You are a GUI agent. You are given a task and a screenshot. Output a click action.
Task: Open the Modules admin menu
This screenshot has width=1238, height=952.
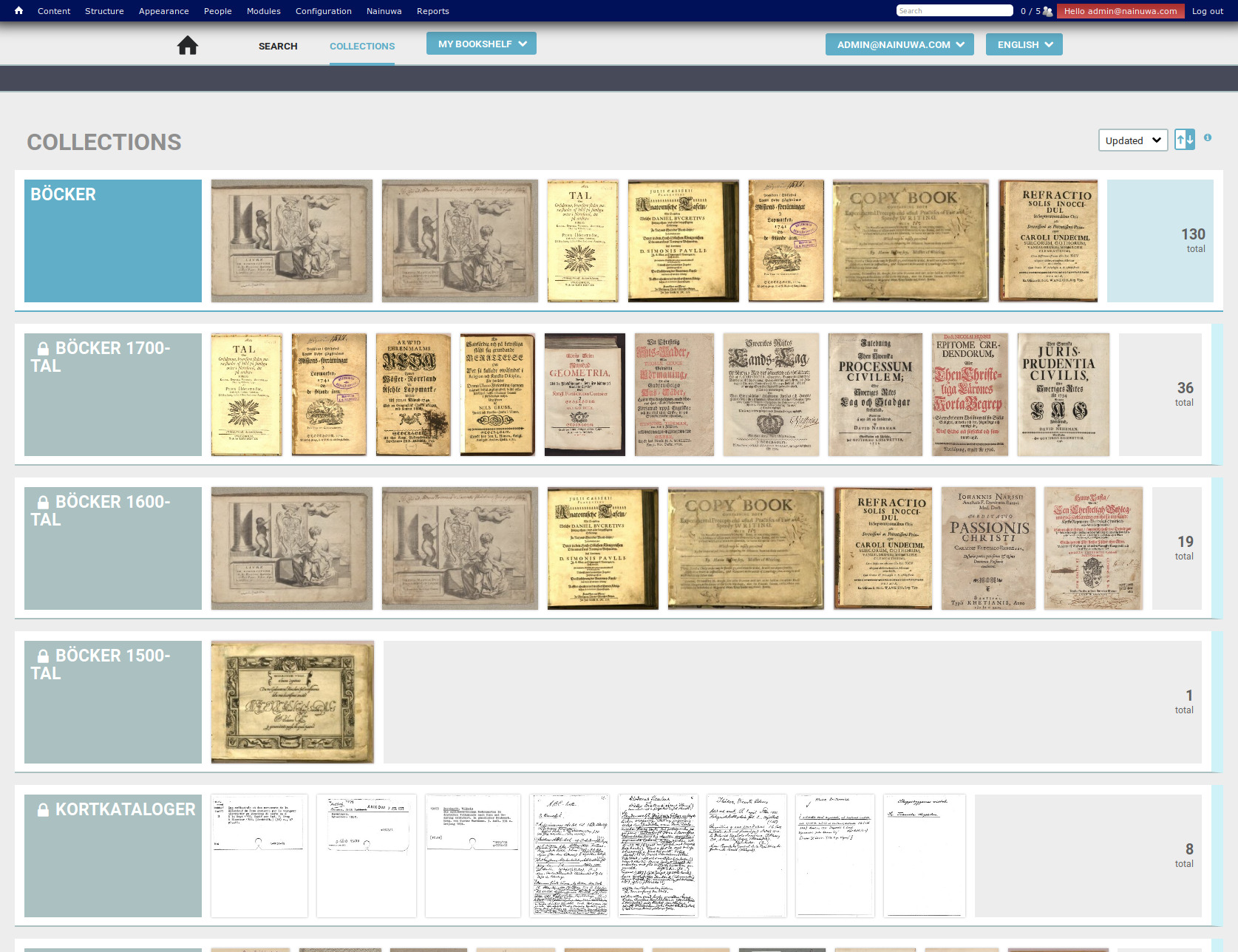coord(264,11)
